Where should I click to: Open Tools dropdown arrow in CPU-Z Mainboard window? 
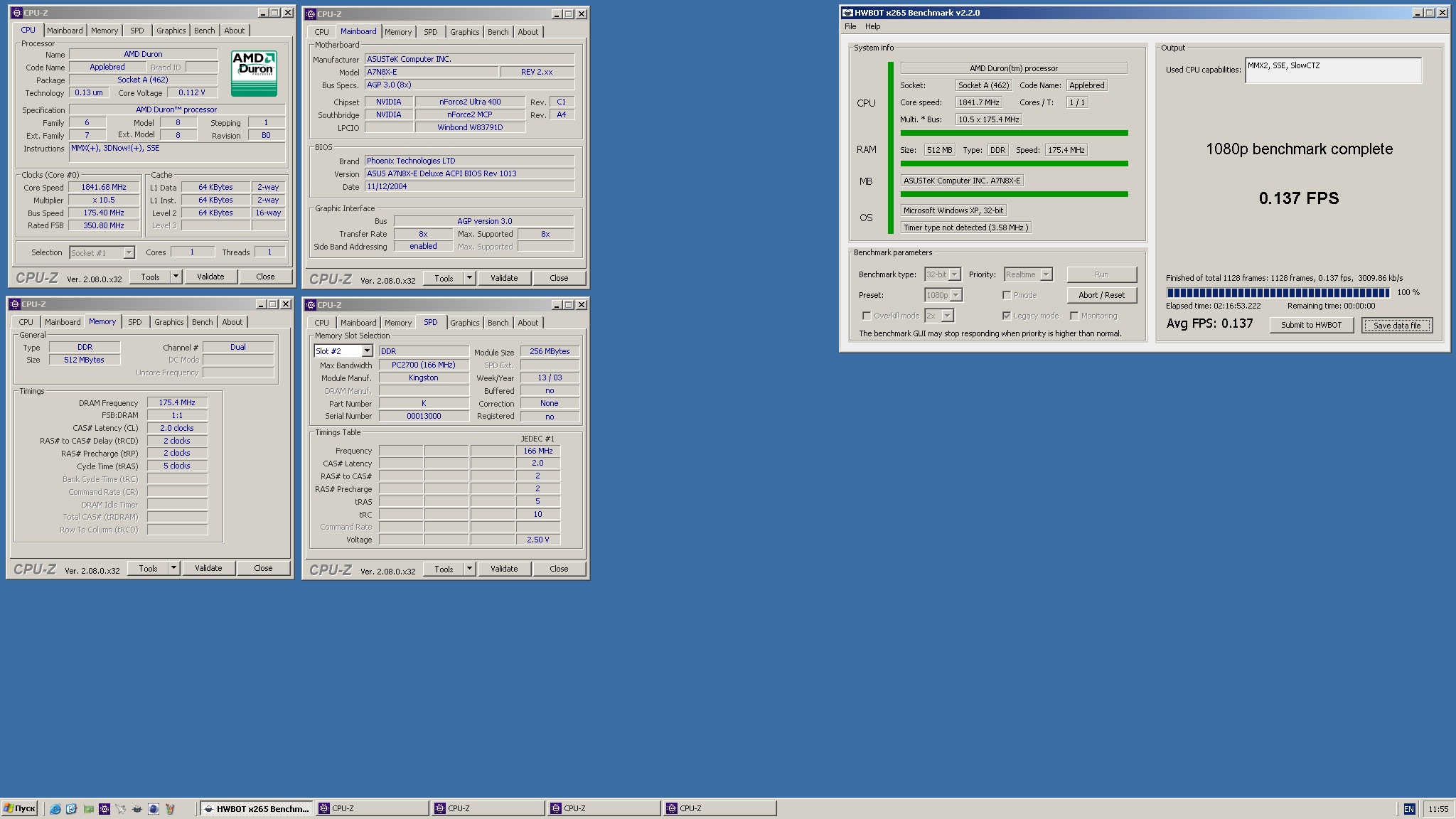point(469,278)
